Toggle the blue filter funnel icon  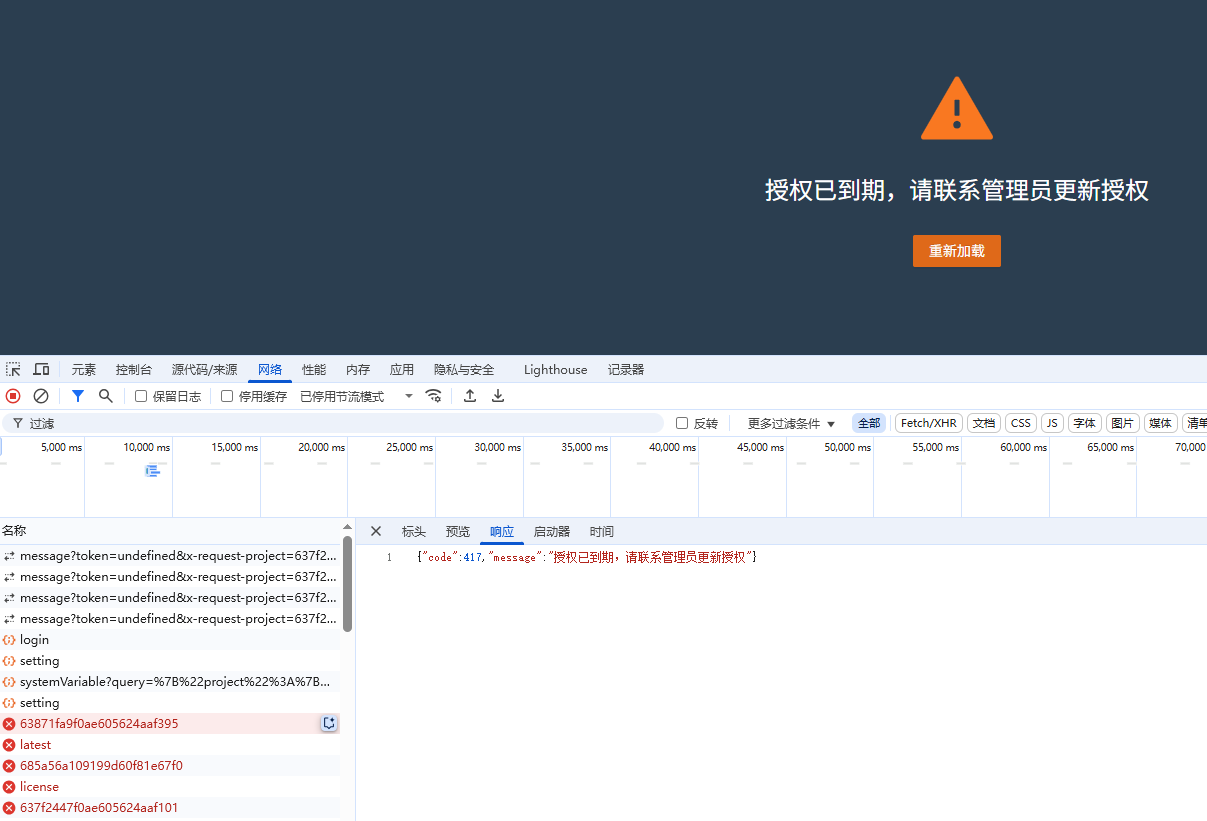click(x=78, y=396)
